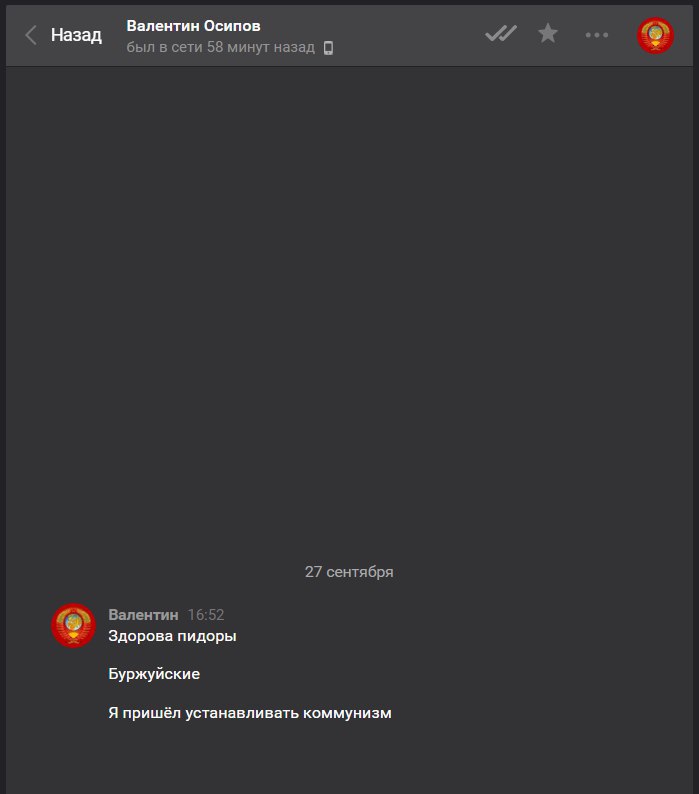The image size is (699, 794).
Task: Click the 16:52 message timestamp
Action: point(206,615)
